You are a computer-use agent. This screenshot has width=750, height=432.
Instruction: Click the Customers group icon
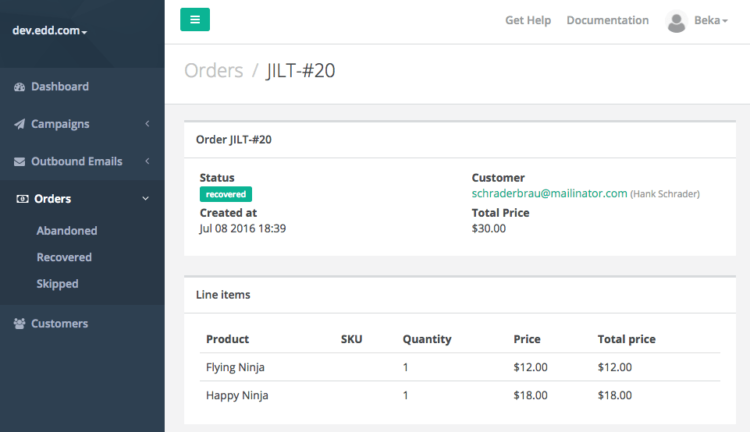[x=19, y=324]
